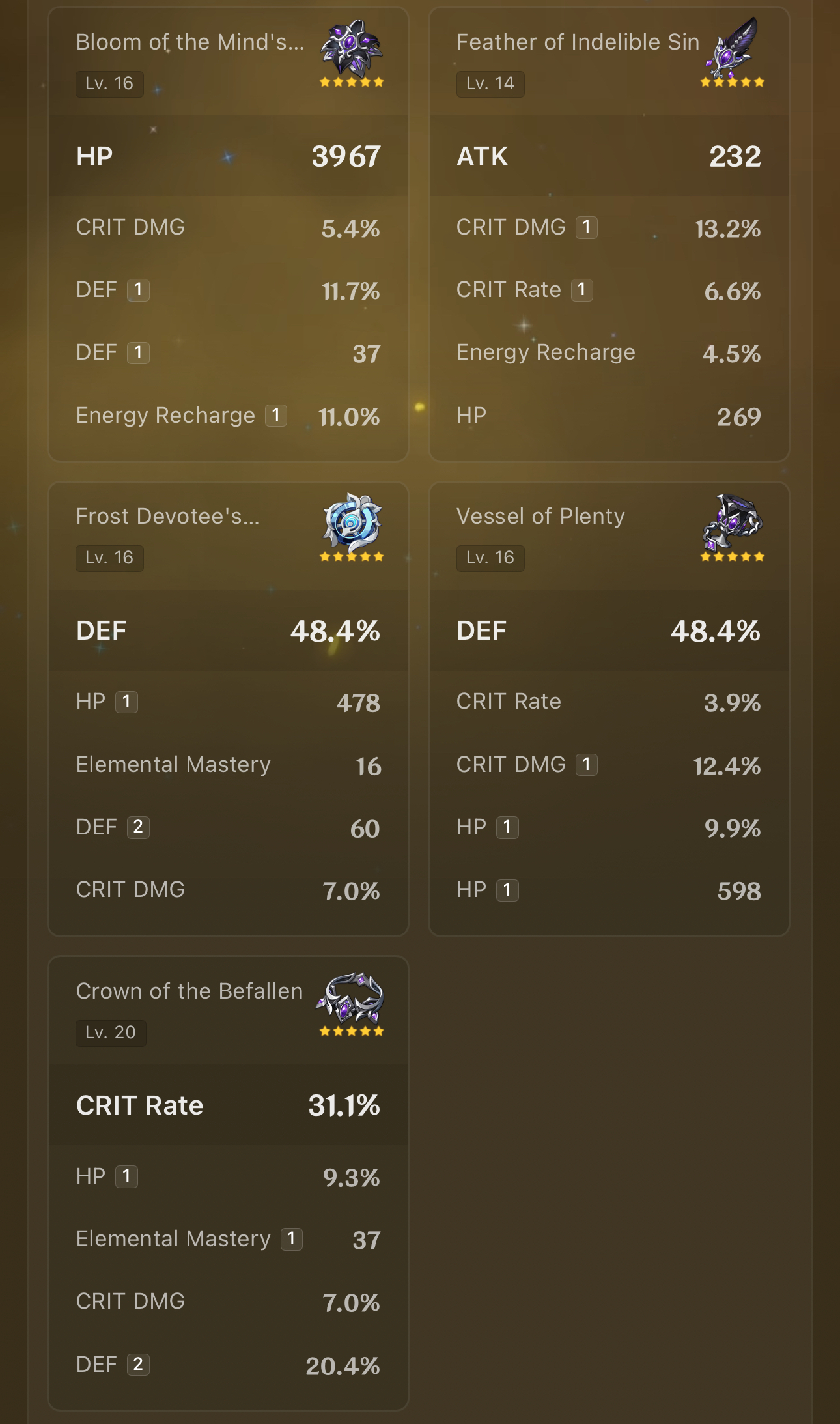
Task: Click the roll badge beside DEF 60 substat
Action: pyautogui.click(x=138, y=827)
